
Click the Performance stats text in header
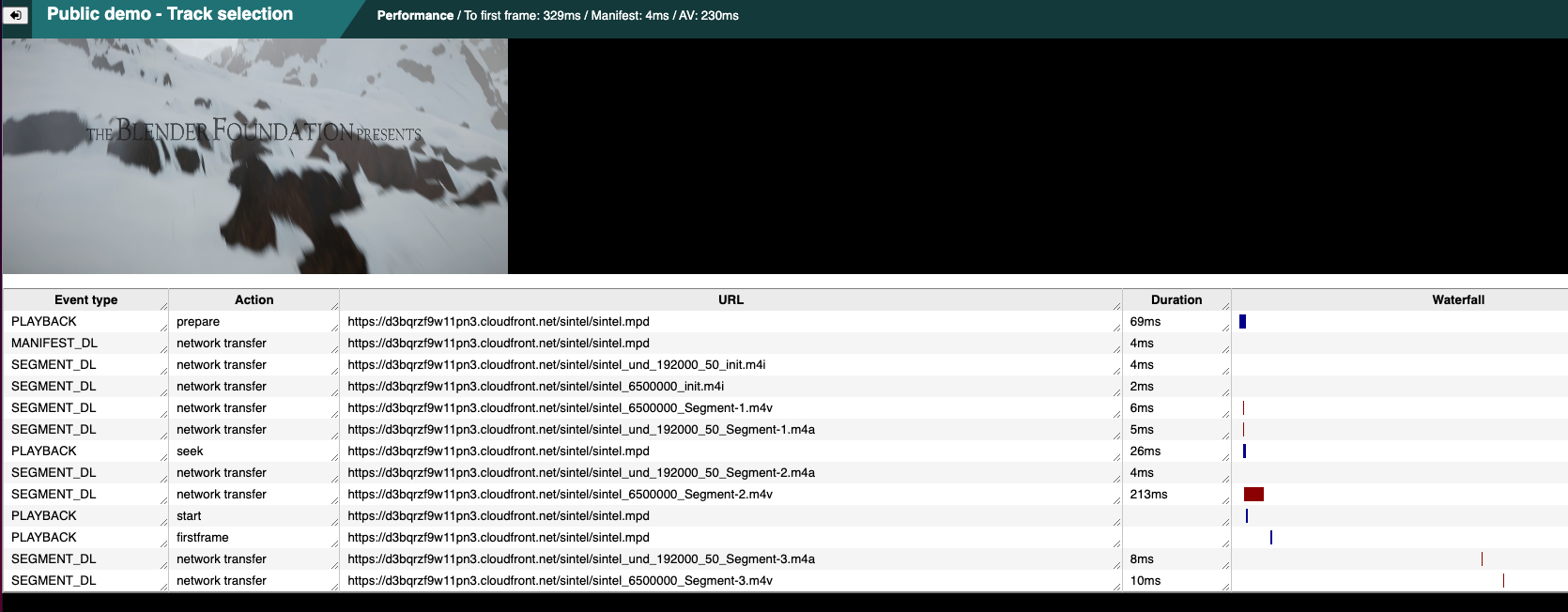[558, 16]
